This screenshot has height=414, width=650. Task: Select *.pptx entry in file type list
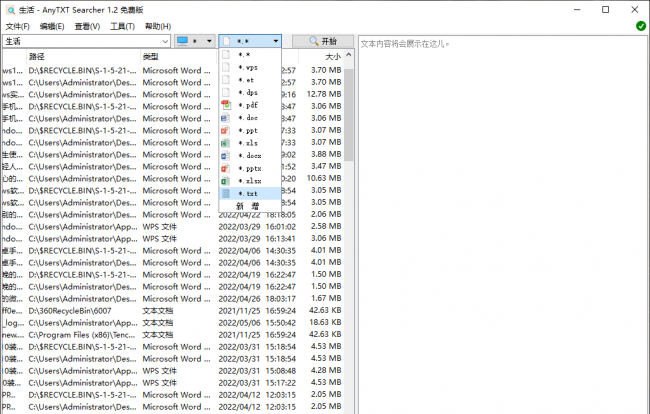tap(250, 168)
